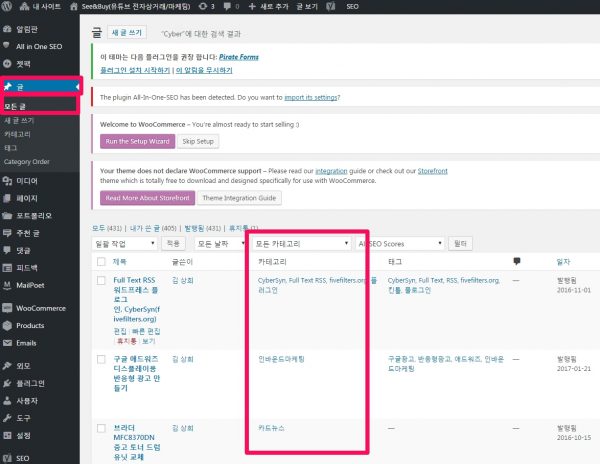600x464 pixels.
Task: Click the 알림판 dashboard icon
Action: pyautogui.click(x=7, y=29)
